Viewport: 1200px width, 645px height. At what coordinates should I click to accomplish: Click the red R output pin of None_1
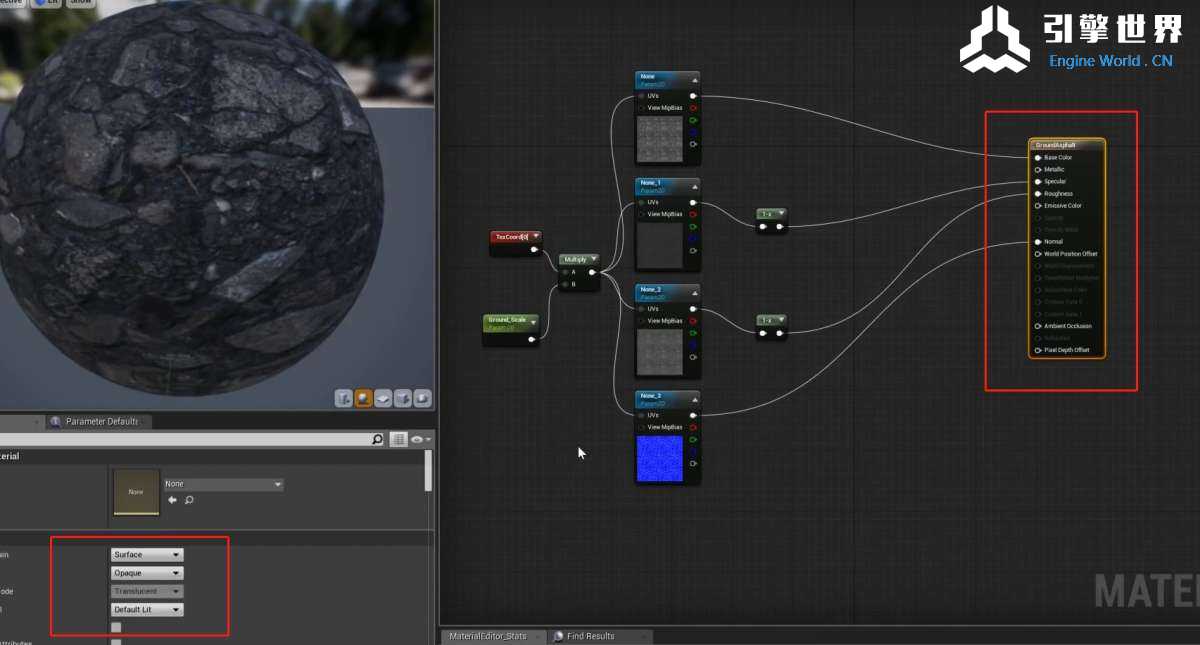click(x=693, y=215)
